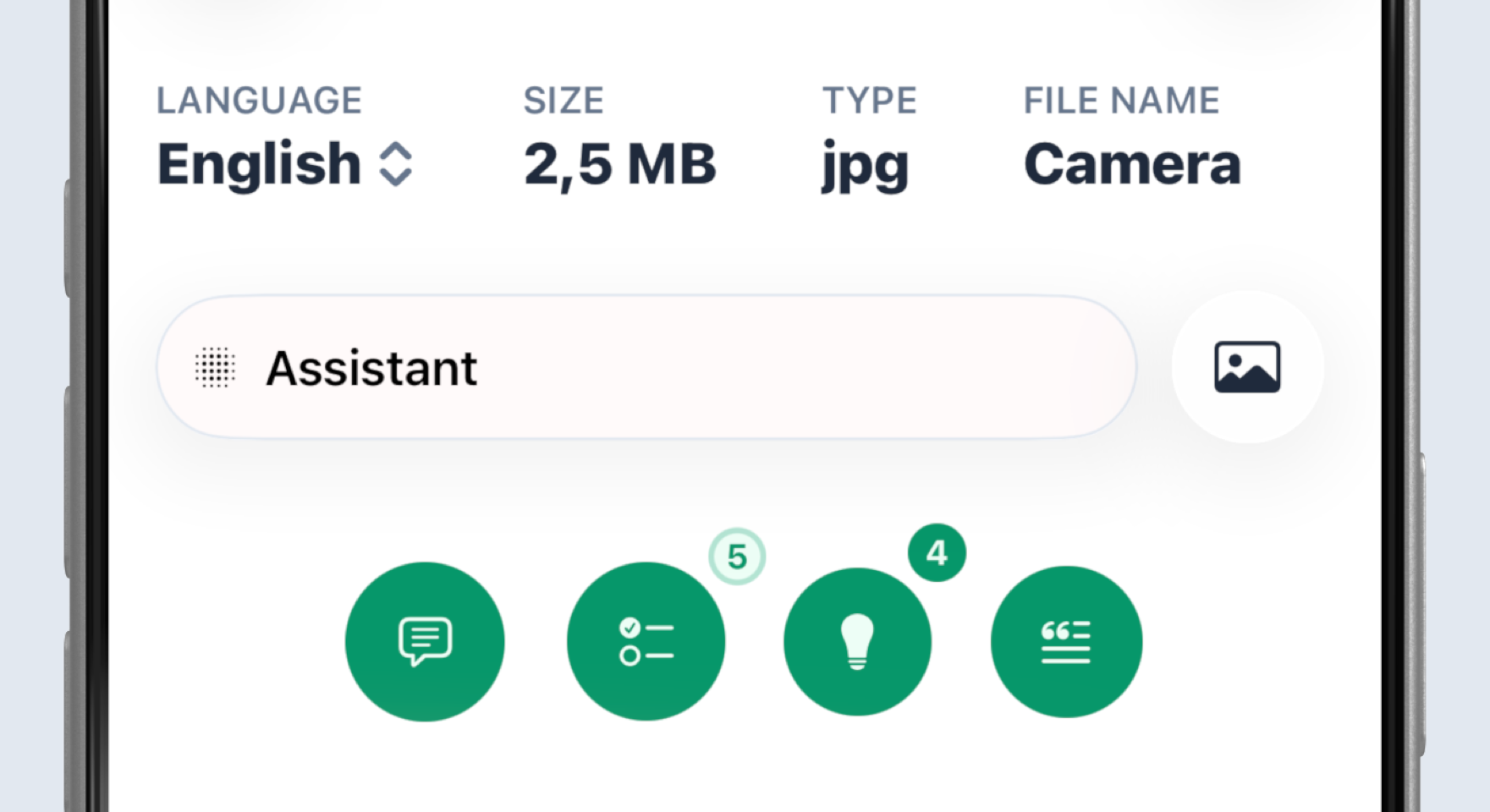The image size is (1490, 812).
Task: Tap the green chat bubble button
Action: click(x=425, y=642)
